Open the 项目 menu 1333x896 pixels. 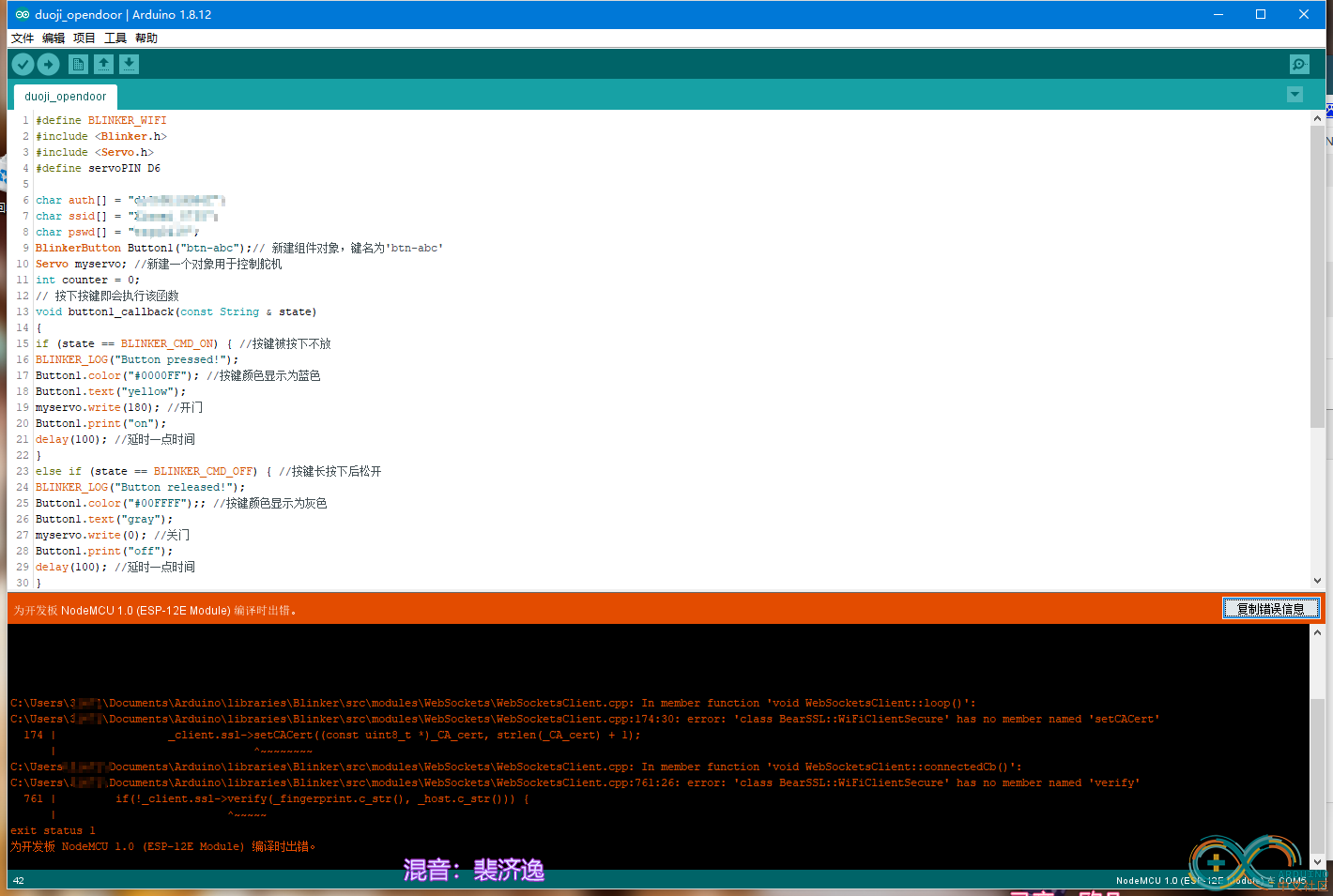pos(84,38)
